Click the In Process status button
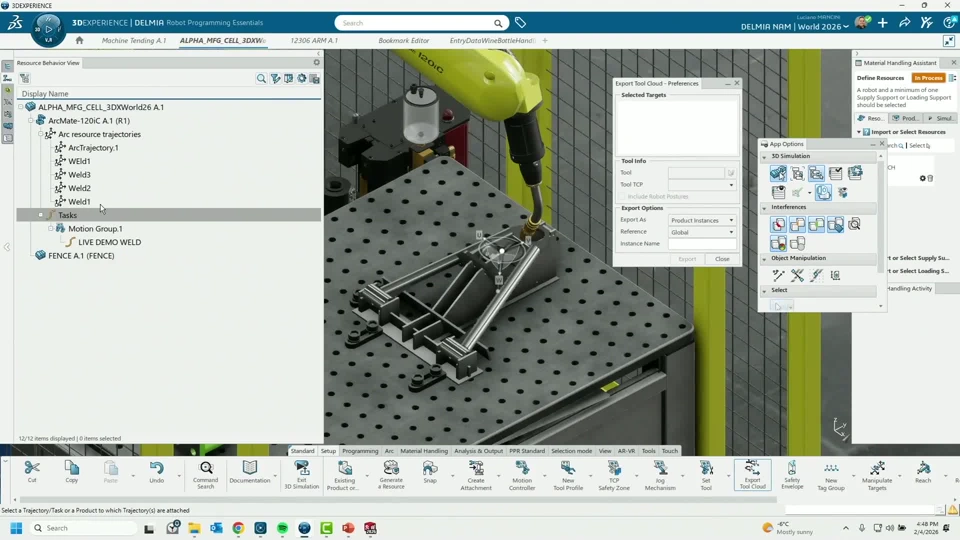The width and height of the screenshot is (960, 540). pos(928,78)
